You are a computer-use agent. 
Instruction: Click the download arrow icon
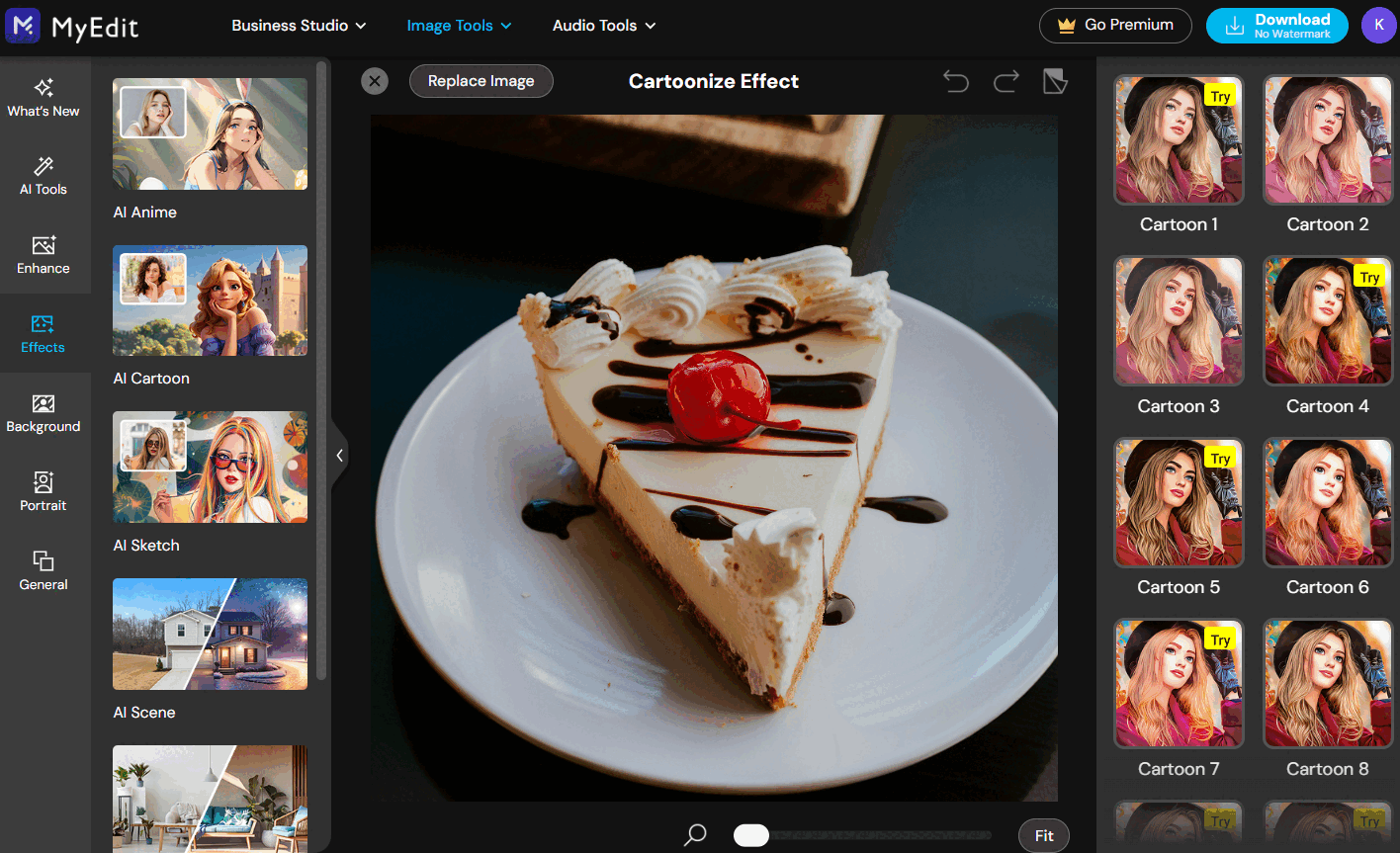point(1234,27)
